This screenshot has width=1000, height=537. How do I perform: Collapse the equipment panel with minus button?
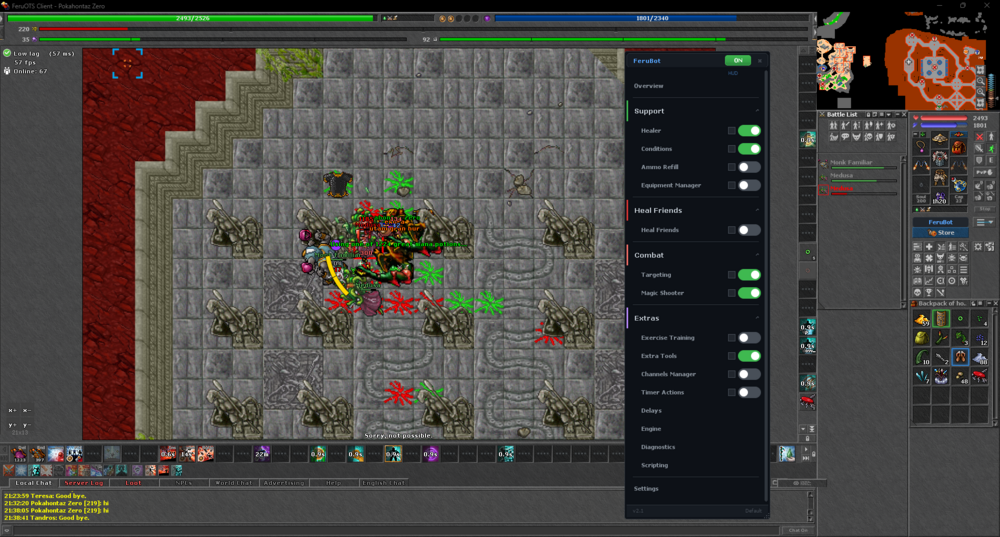tap(916, 134)
